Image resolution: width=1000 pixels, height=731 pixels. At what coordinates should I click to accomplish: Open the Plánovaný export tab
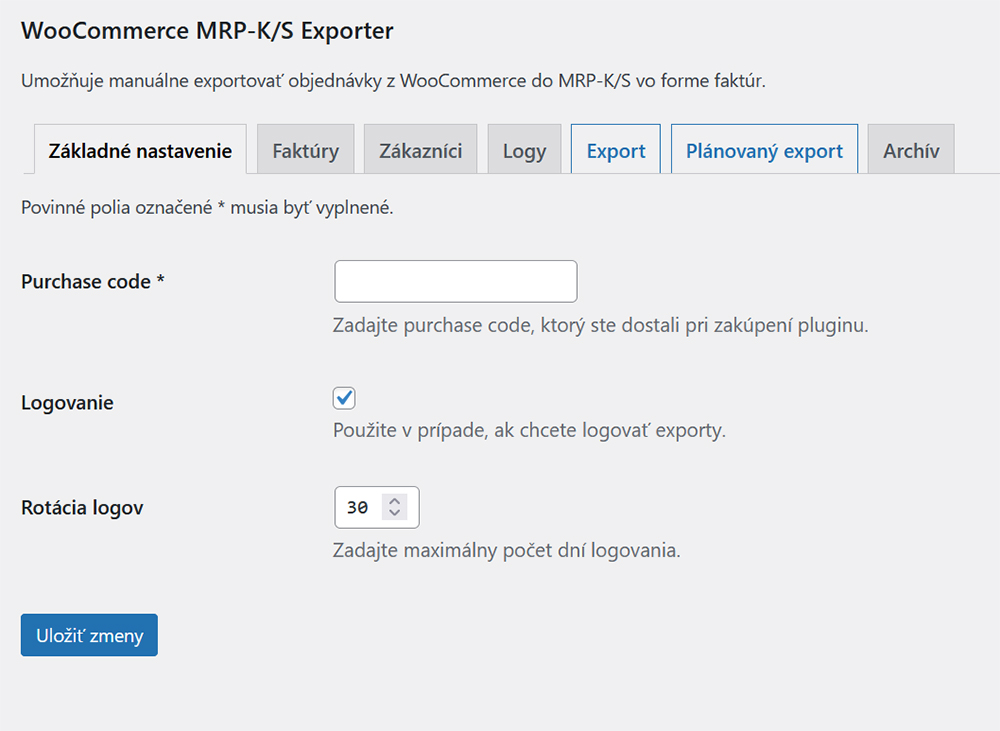point(764,149)
